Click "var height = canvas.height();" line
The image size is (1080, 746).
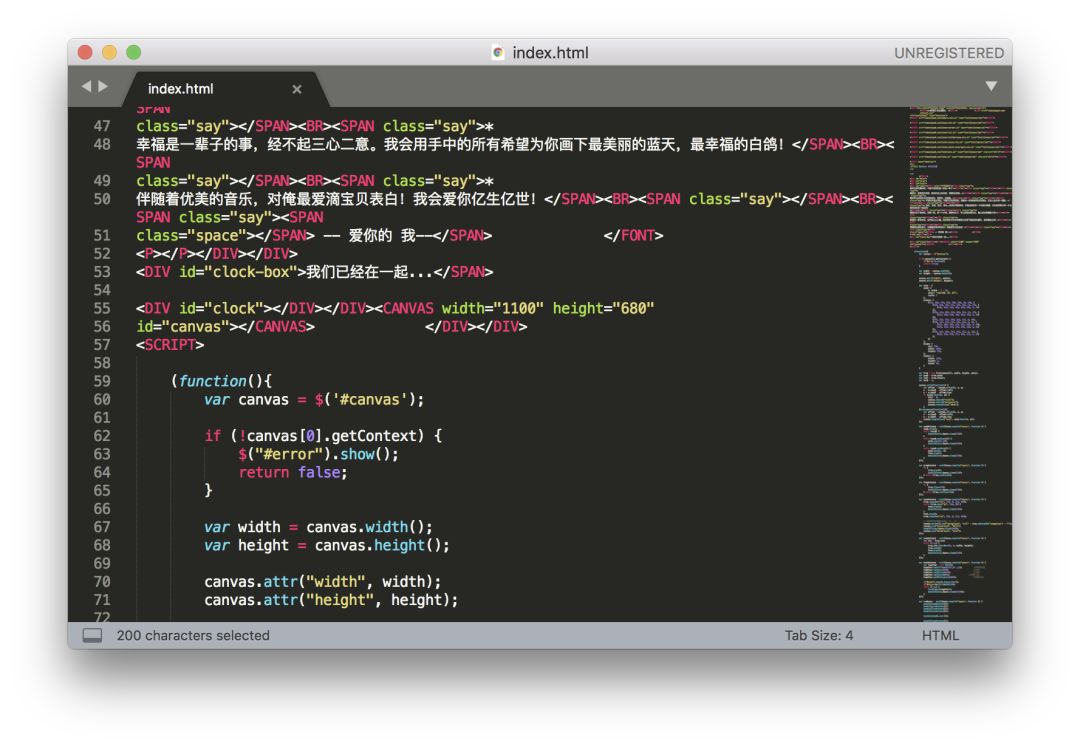coord(326,545)
